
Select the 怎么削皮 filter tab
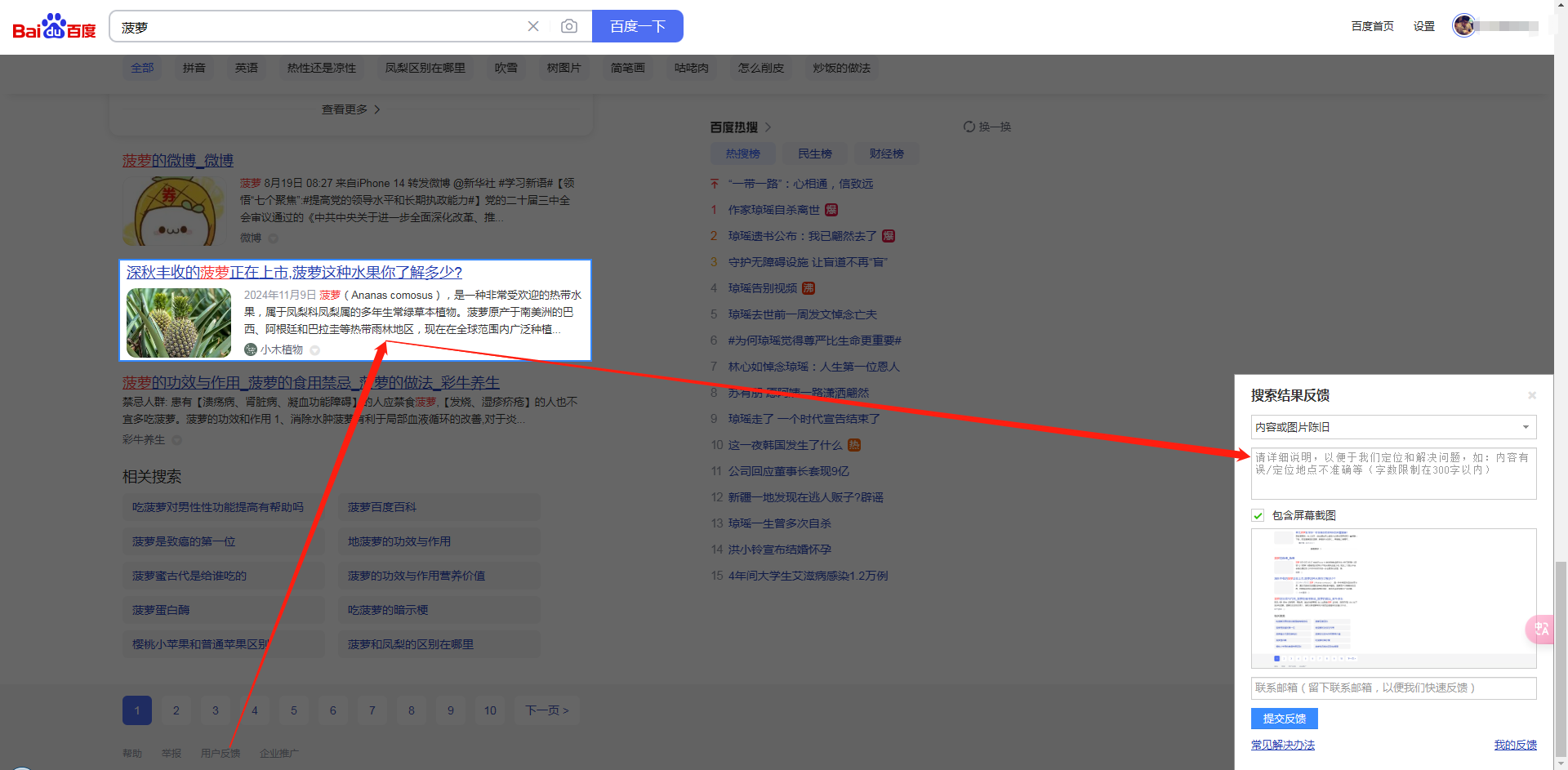[x=761, y=68]
